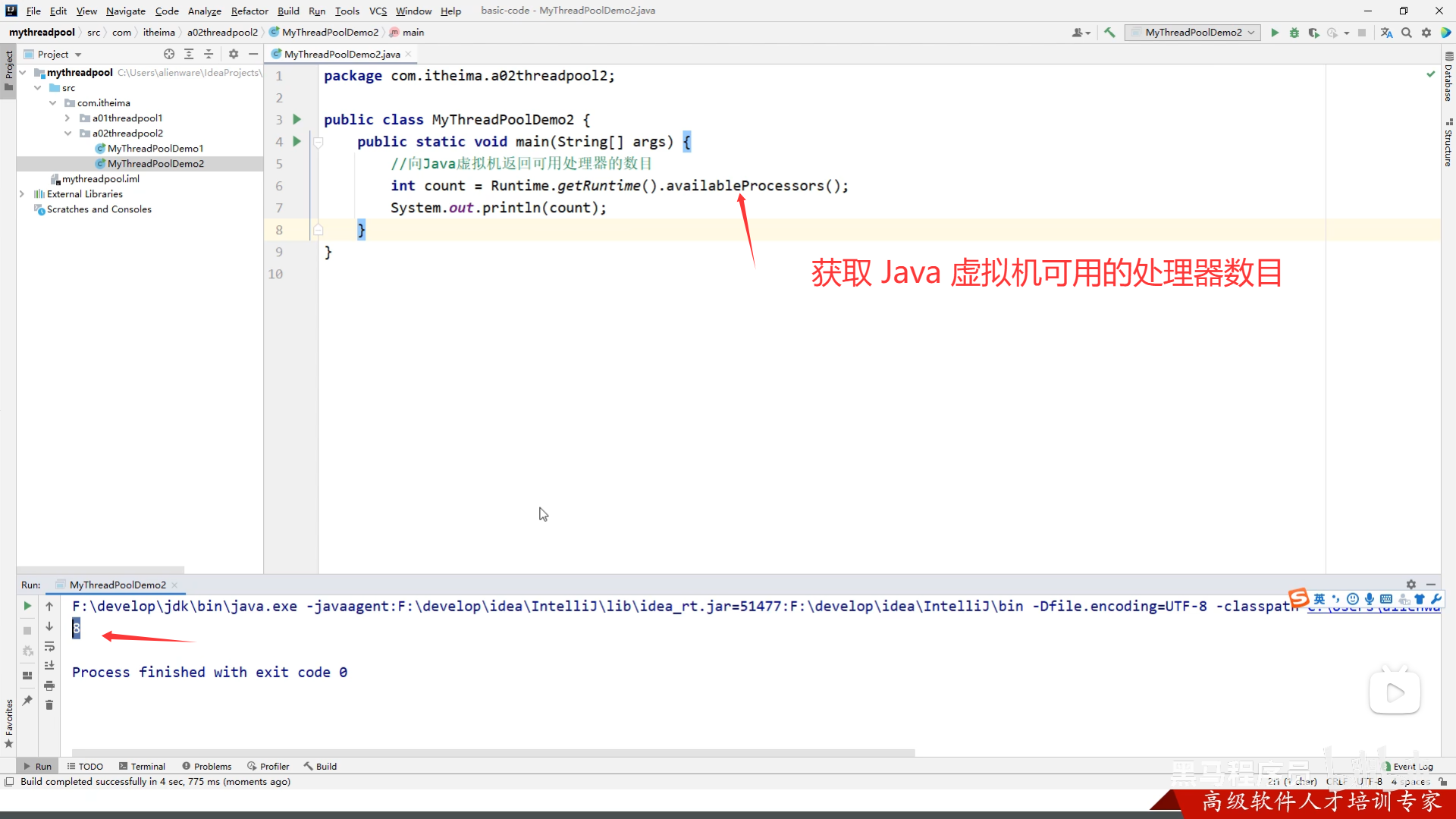Open Search Everywhere magnifier icon
Image resolution: width=1456 pixels, height=819 pixels.
1407,33
